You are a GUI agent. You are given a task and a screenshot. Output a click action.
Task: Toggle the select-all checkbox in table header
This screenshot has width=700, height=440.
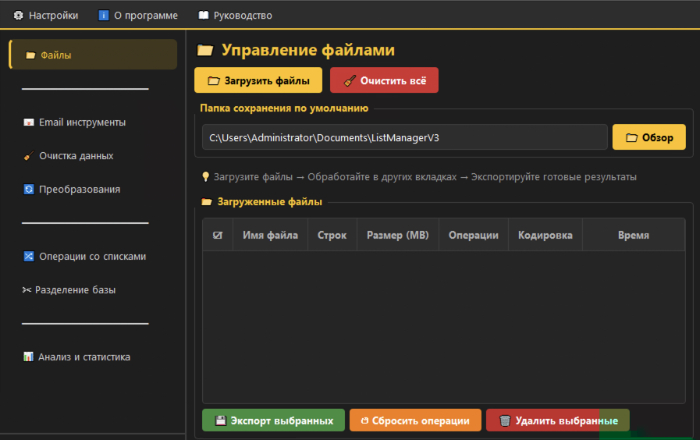(x=218, y=236)
